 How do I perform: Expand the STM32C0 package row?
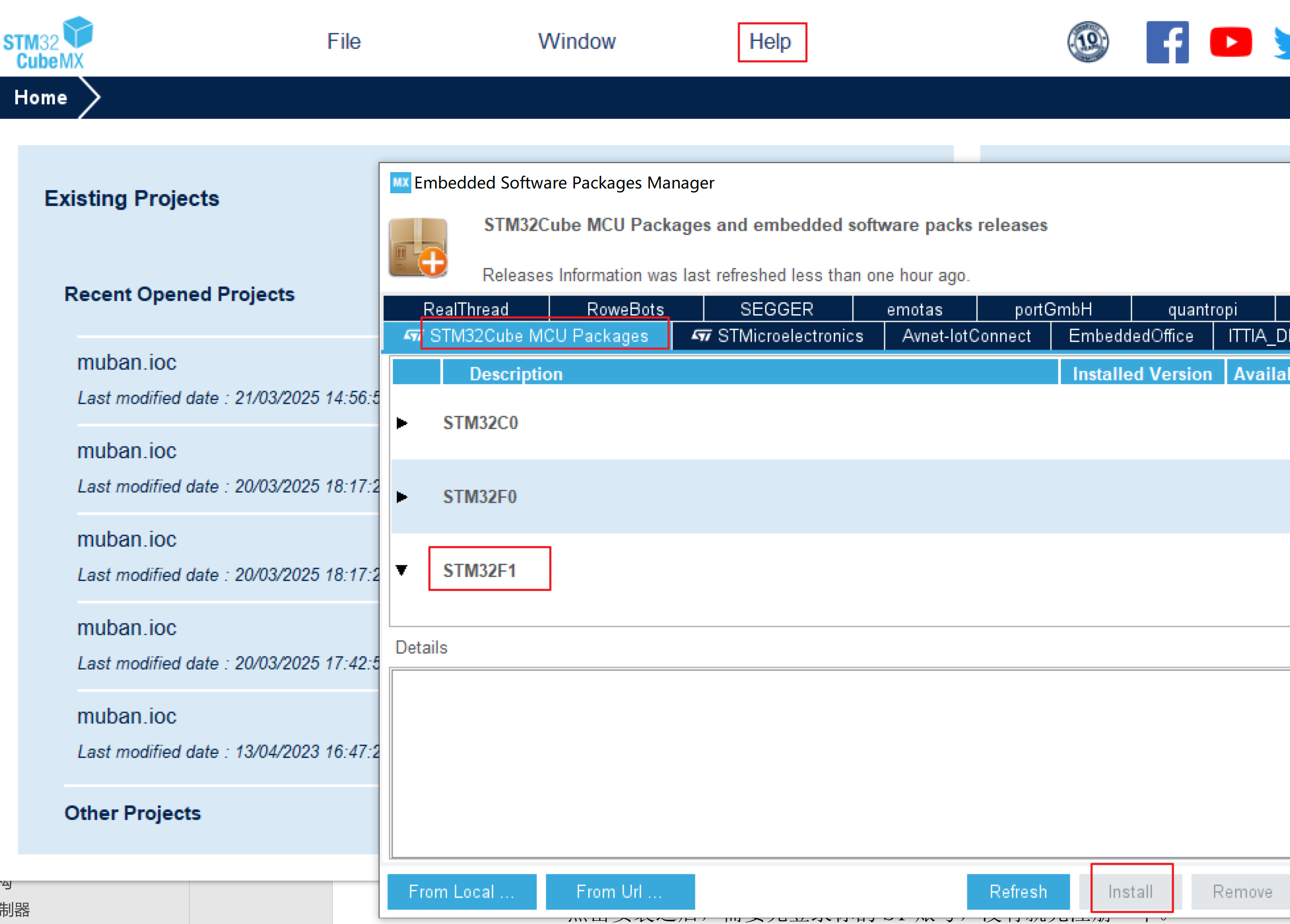[x=402, y=423]
